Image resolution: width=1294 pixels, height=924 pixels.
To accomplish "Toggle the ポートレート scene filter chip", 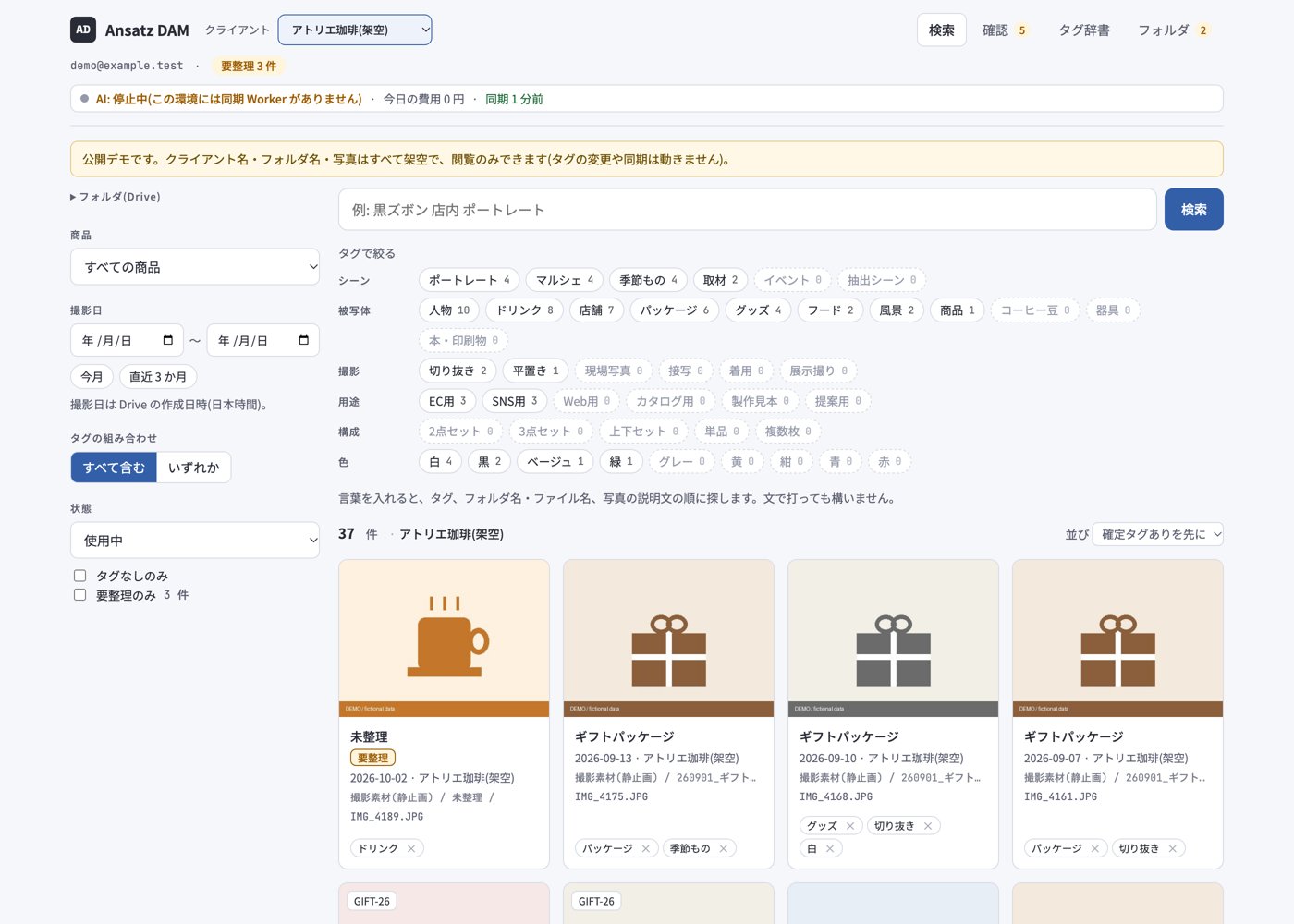I will pos(470,280).
